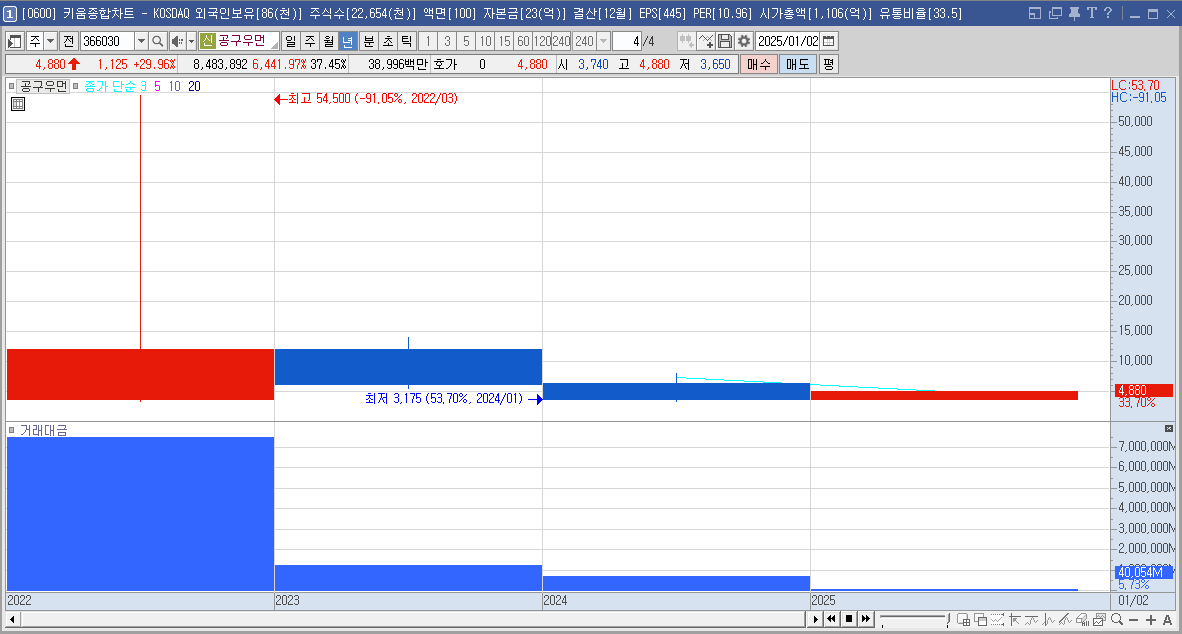
Task: Click the 매수 buy button
Action: [758, 65]
